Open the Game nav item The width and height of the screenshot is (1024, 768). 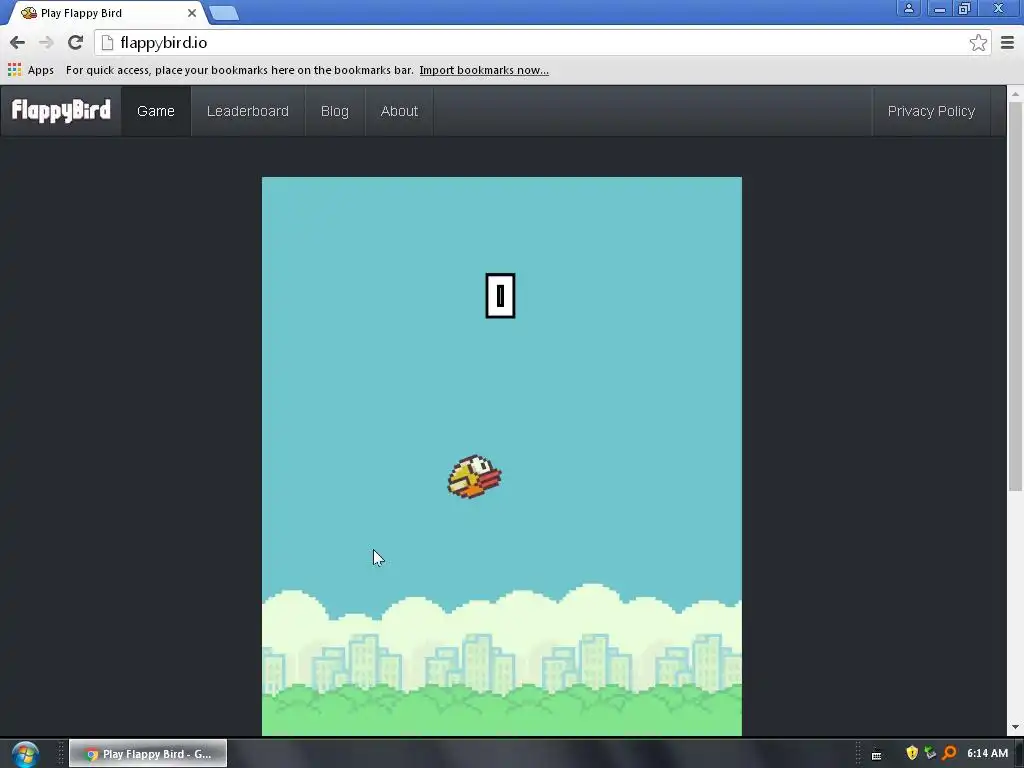coord(155,111)
